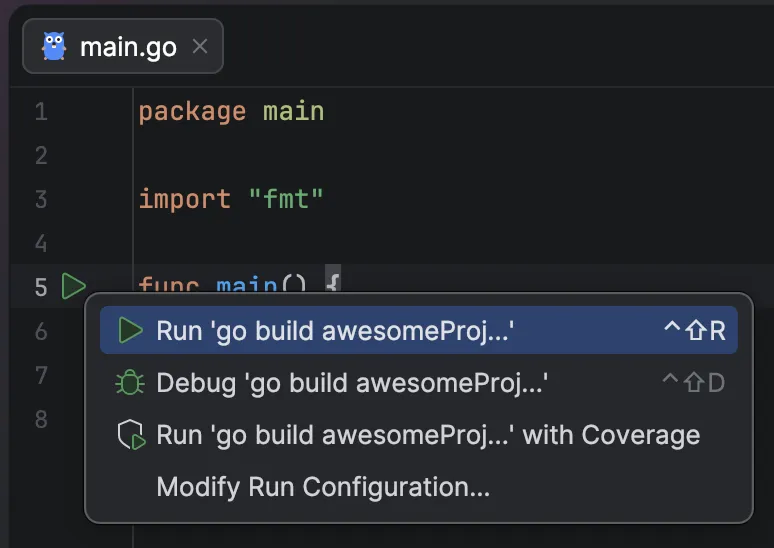Place cursor on the "package" keyword

coord(192,111)
